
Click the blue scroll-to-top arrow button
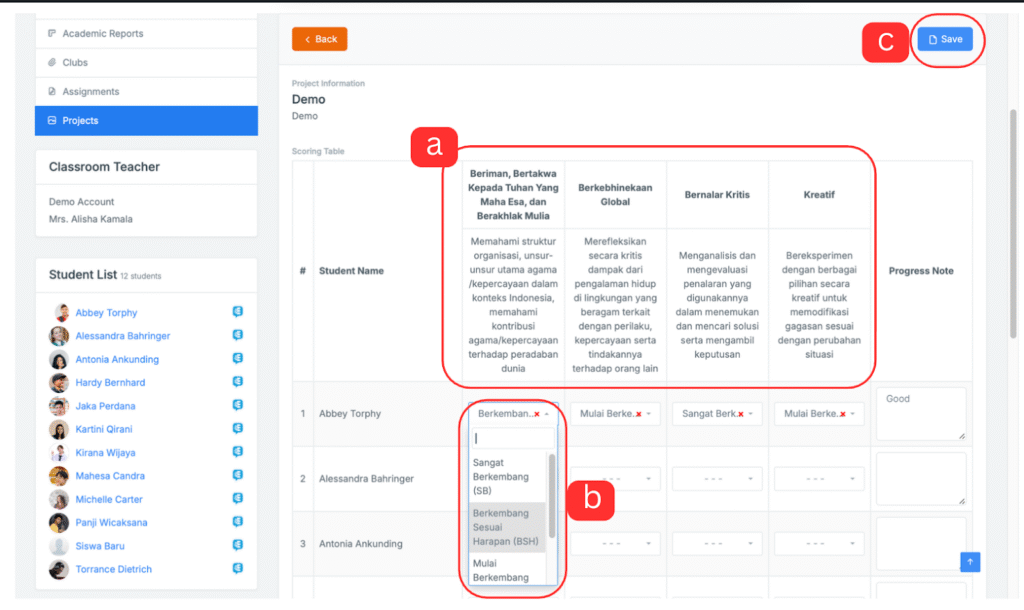pyautogui.click(x=969, y=562)
